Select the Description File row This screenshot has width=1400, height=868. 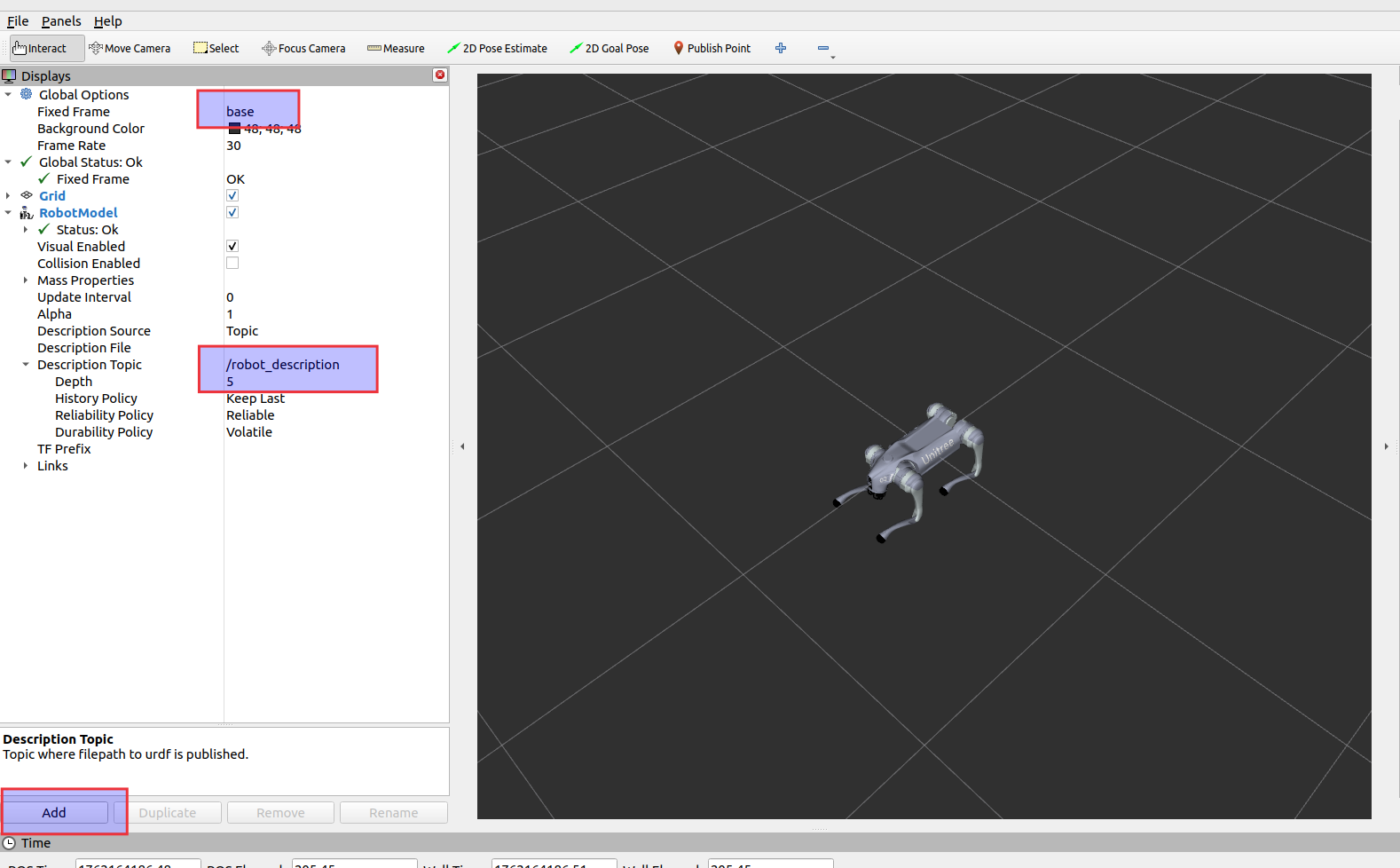pos(224,347)
